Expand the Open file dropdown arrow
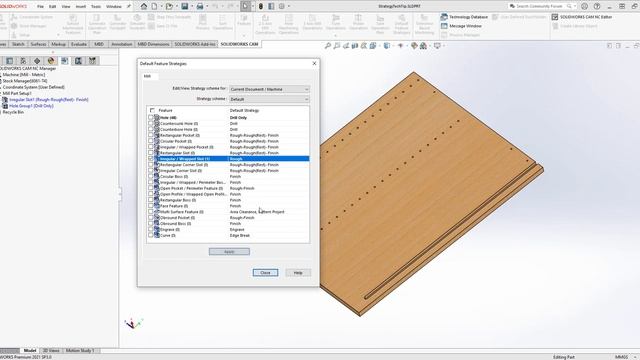Viewport: 640px width, 360px height. [x=176, y=6]
